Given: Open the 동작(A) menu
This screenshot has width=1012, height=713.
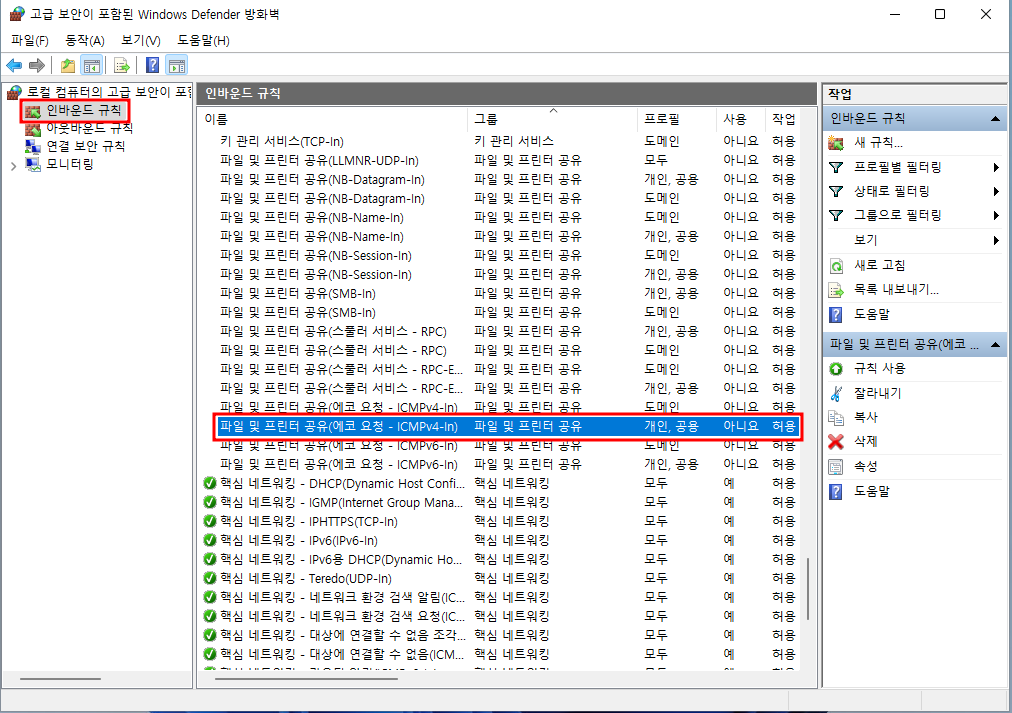Looking at the screenshot, I should point(85,41).
